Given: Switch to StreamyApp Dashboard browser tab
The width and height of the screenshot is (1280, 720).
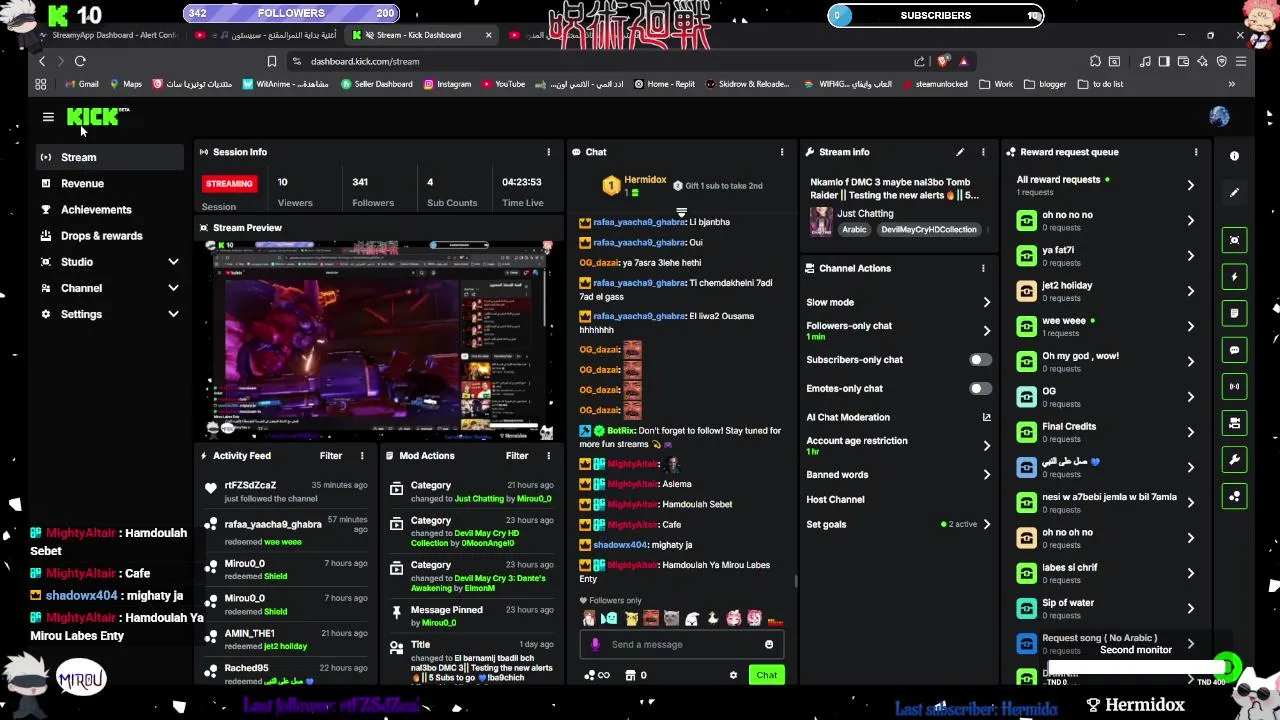Looking at the screenshot, I should click(x=107, y=35).
